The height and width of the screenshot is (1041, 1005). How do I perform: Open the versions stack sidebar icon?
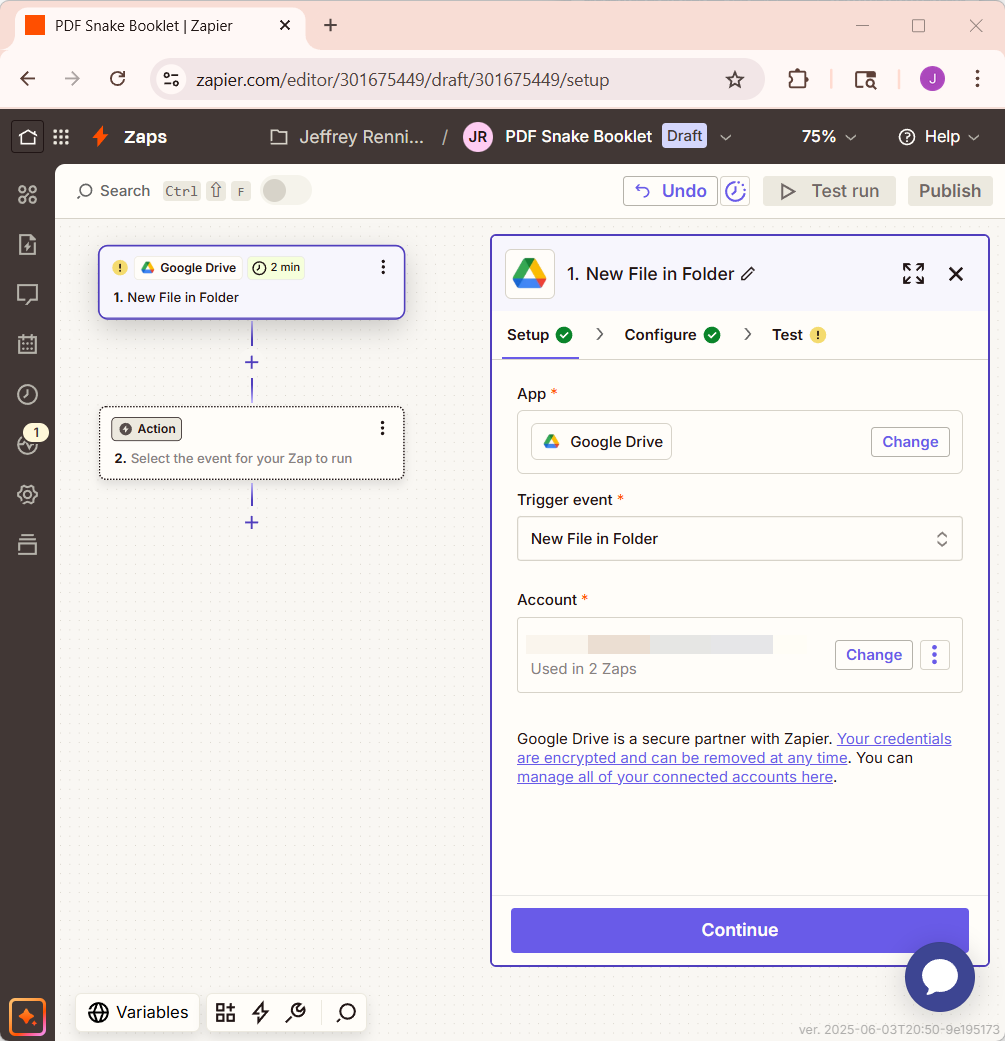coord(27,544)
